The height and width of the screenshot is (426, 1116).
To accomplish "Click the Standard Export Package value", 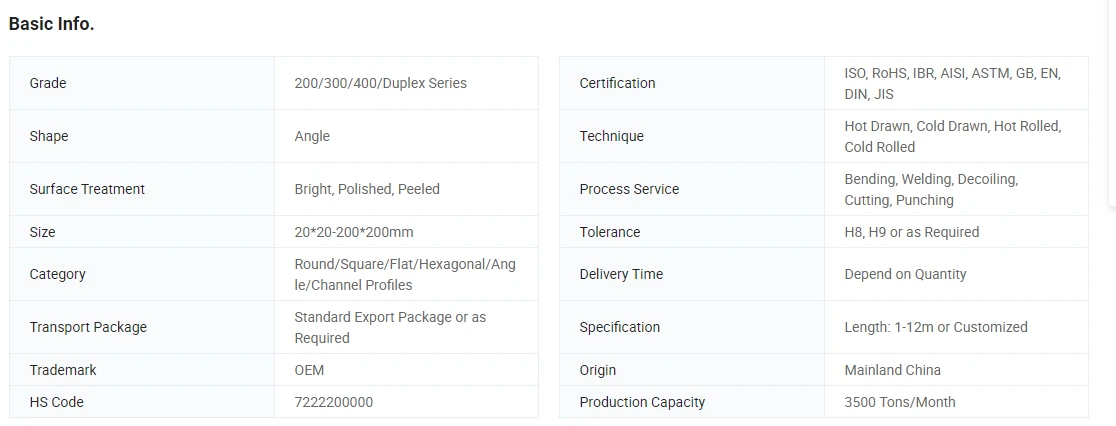I will [x=390, y=327].
